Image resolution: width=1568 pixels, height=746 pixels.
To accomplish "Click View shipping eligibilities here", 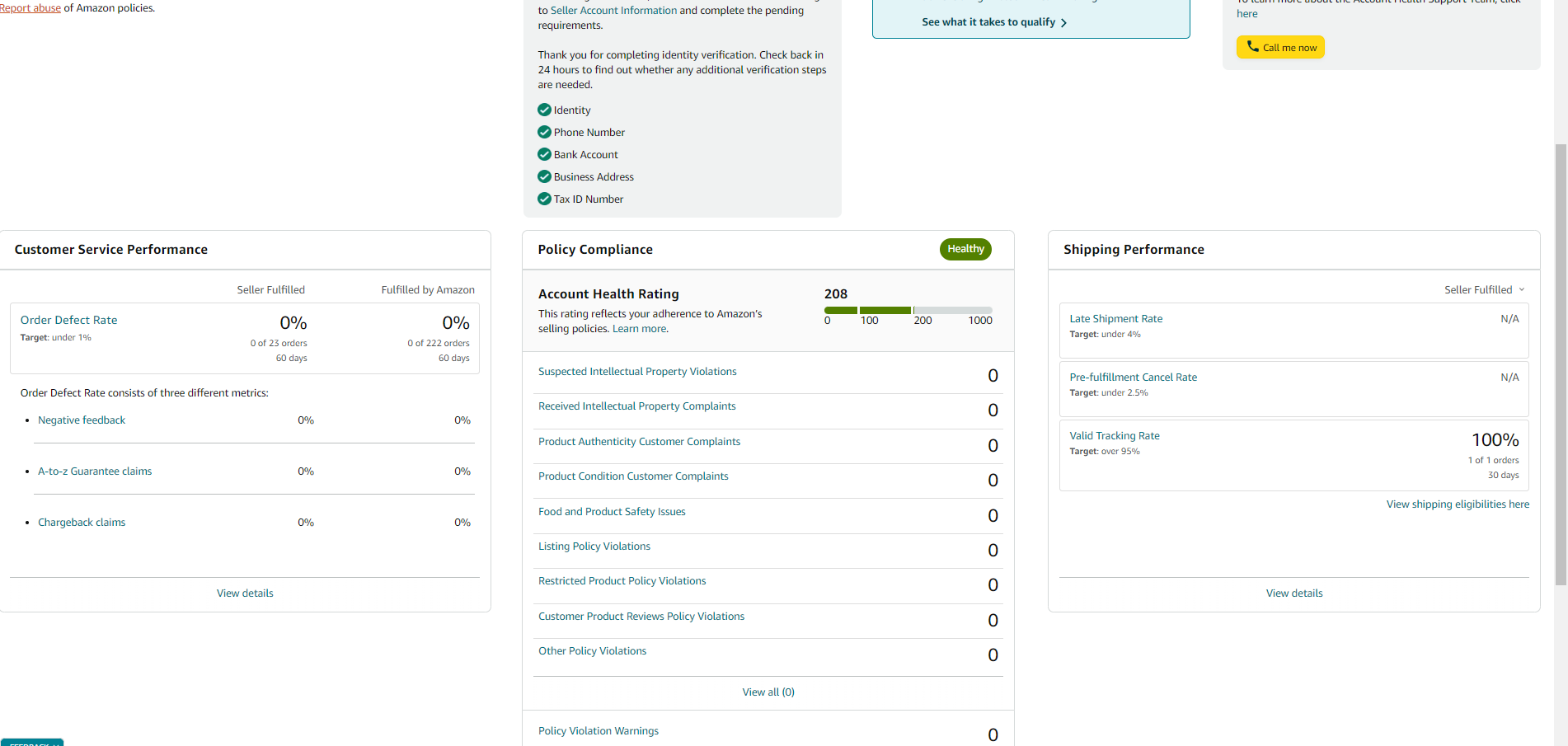I will coord(1458,504).
